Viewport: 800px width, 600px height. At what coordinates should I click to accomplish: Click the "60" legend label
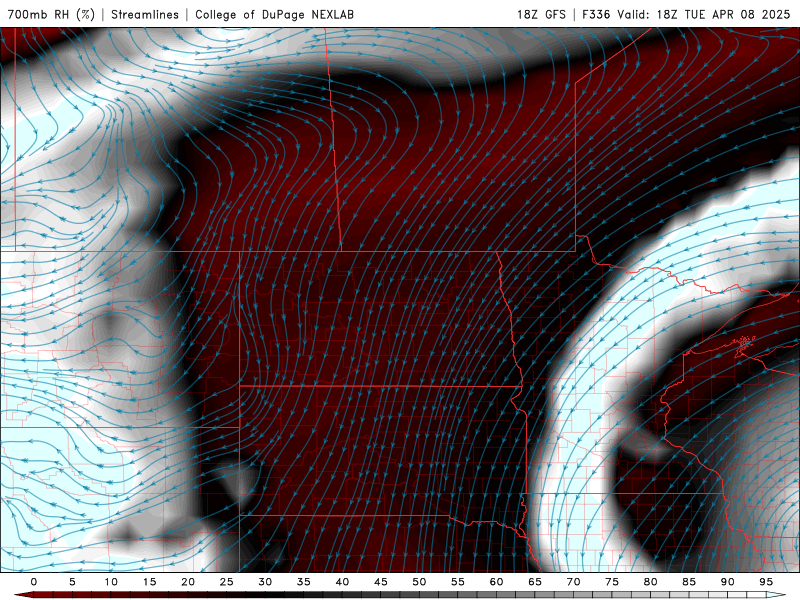(x=496, y=582)
